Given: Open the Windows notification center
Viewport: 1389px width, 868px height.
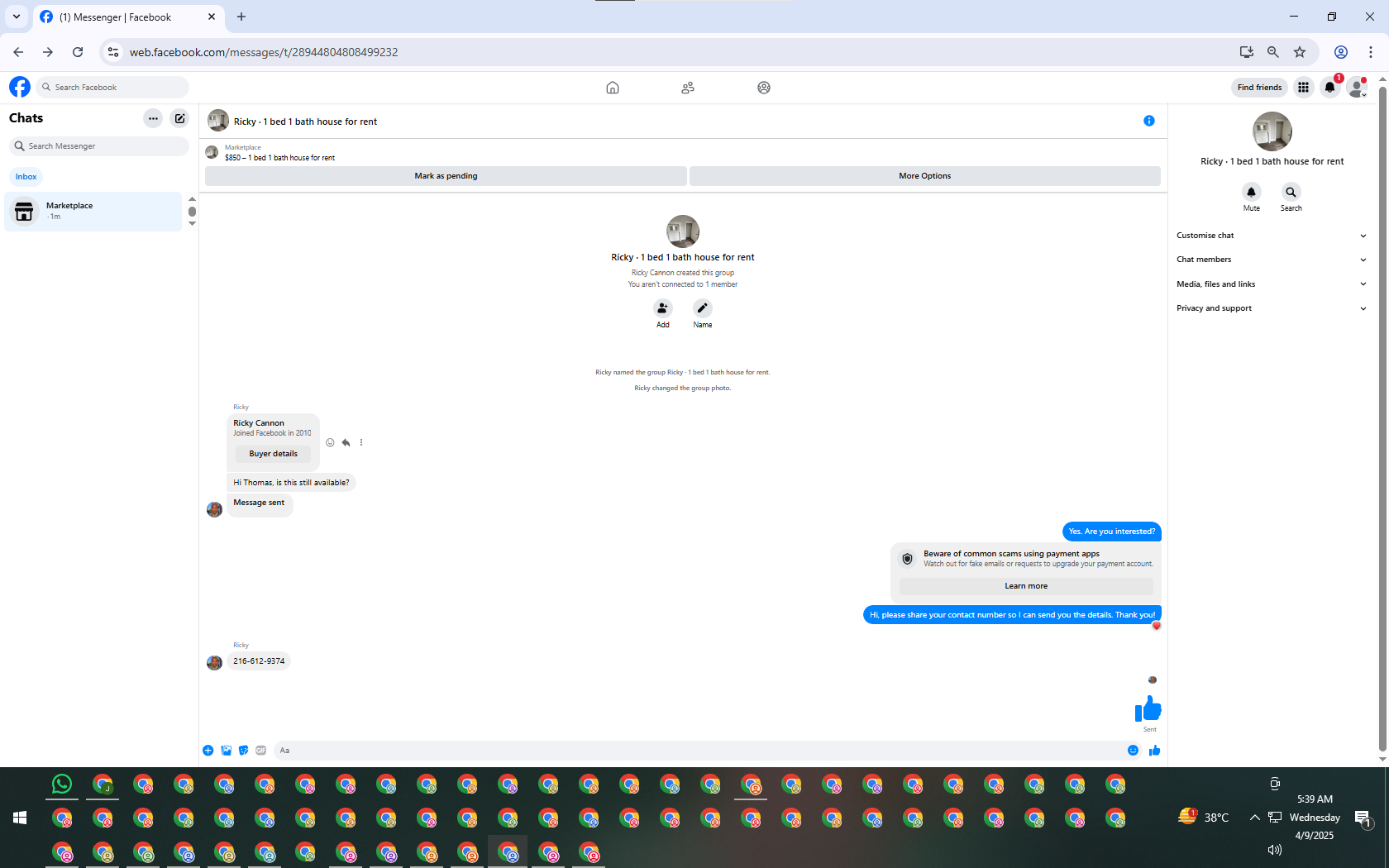Looking at the screenshot, I should (1363, 818).
